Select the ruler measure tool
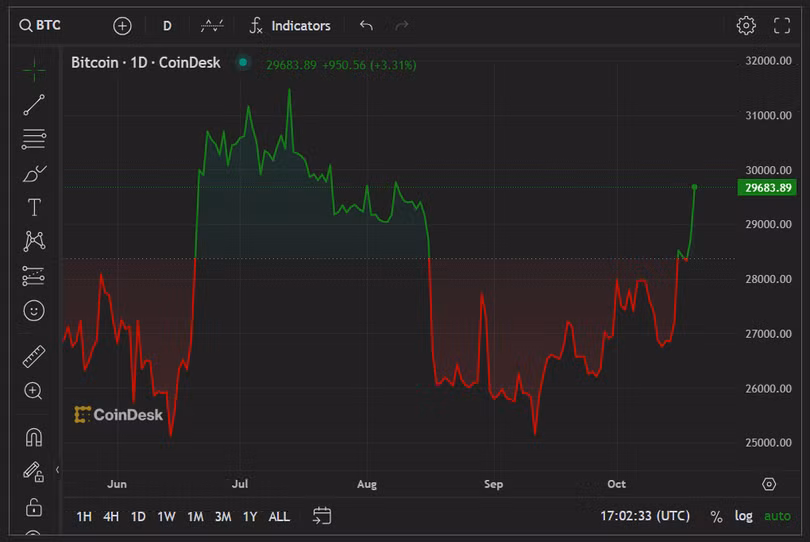810x542 pixels. [x=34, y=357]
